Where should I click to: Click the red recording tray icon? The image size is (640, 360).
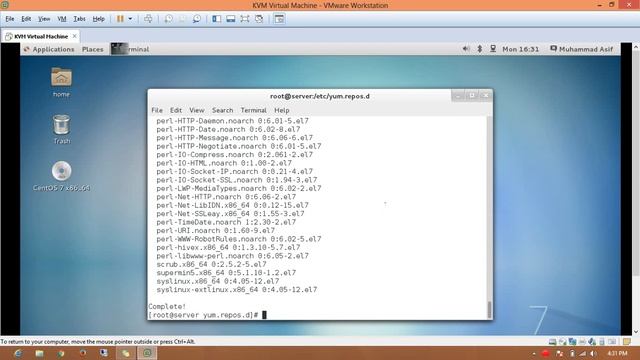coord(546,353)
